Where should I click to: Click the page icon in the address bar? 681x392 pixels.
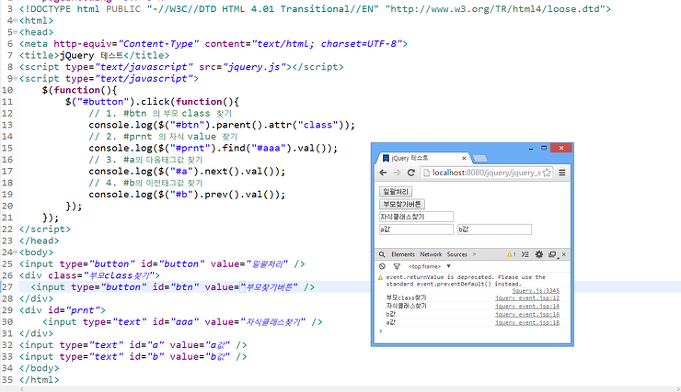(426, 173)
